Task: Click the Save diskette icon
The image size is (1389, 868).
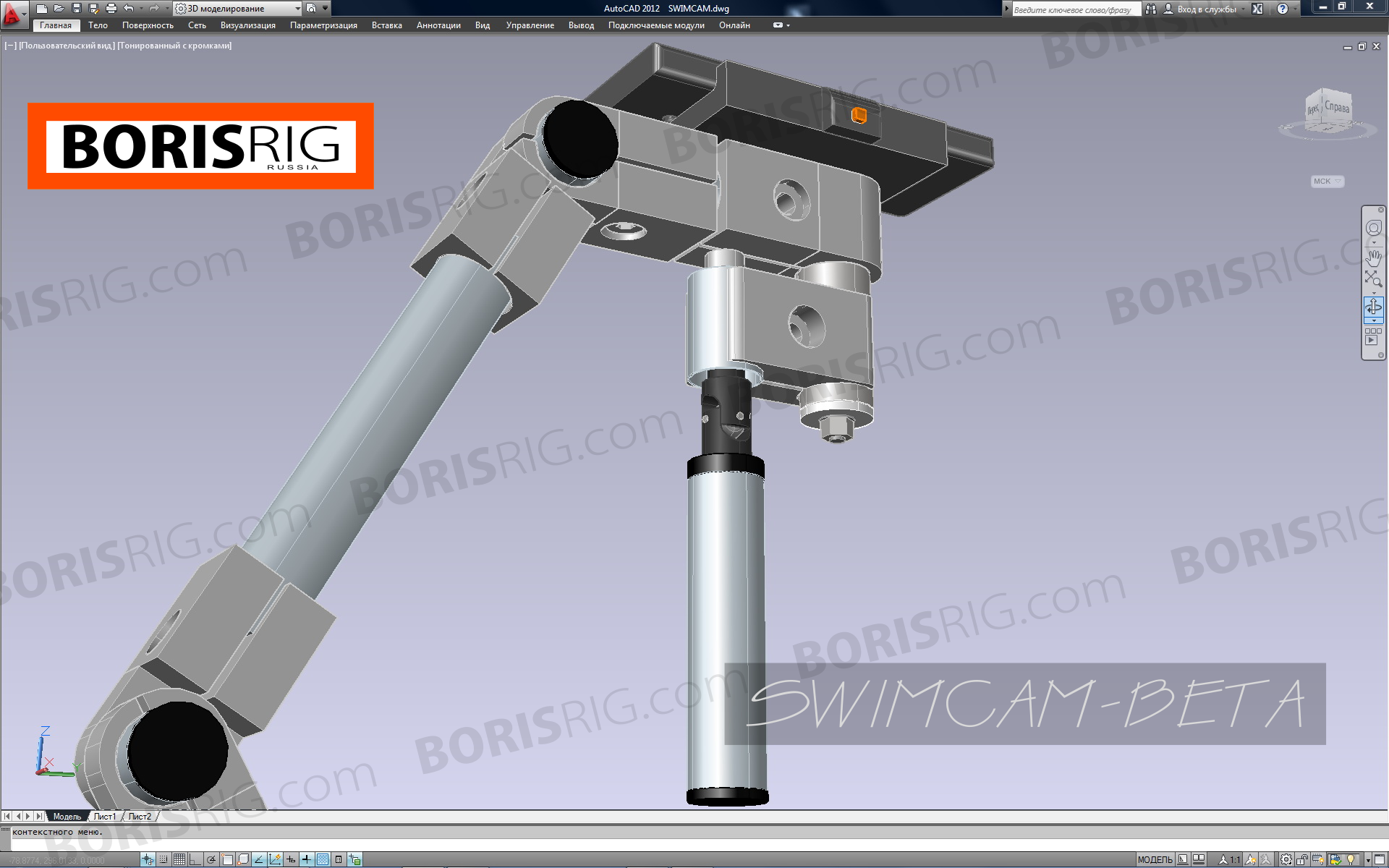Action: tap(77, 9)
